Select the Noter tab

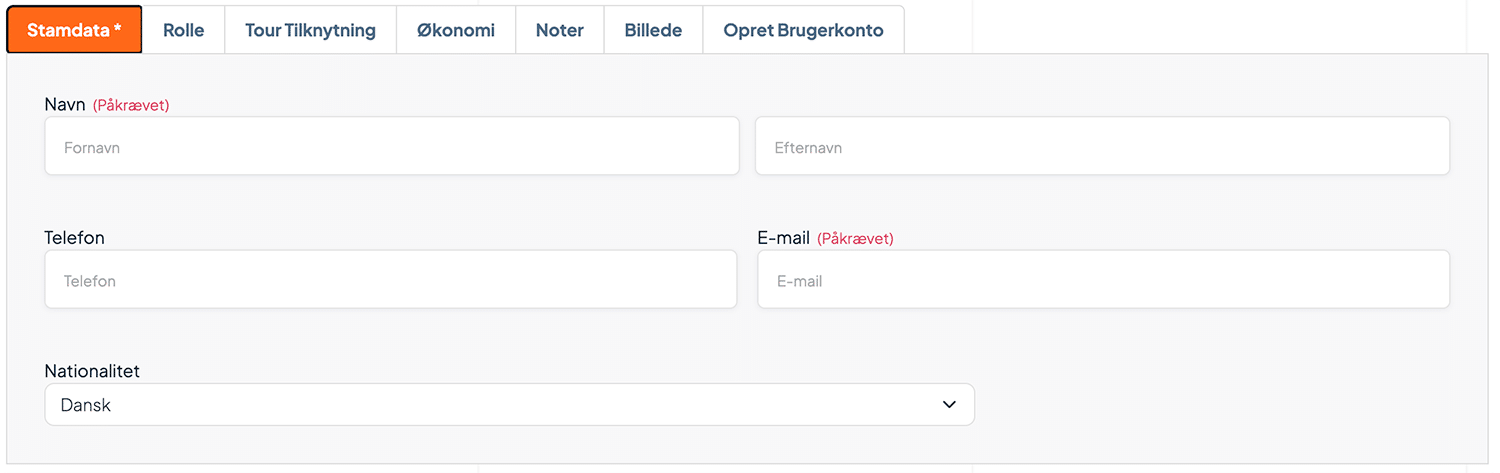tap(560, 30)
